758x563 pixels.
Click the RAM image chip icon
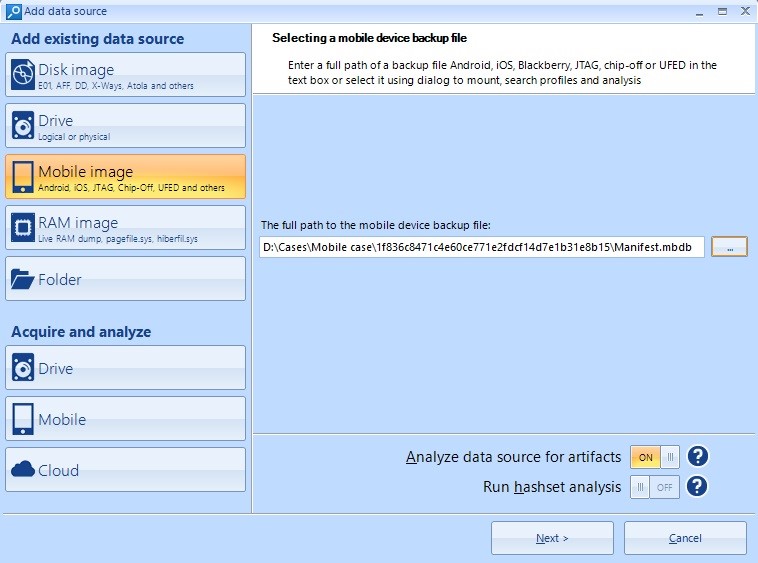pos(23,228)
